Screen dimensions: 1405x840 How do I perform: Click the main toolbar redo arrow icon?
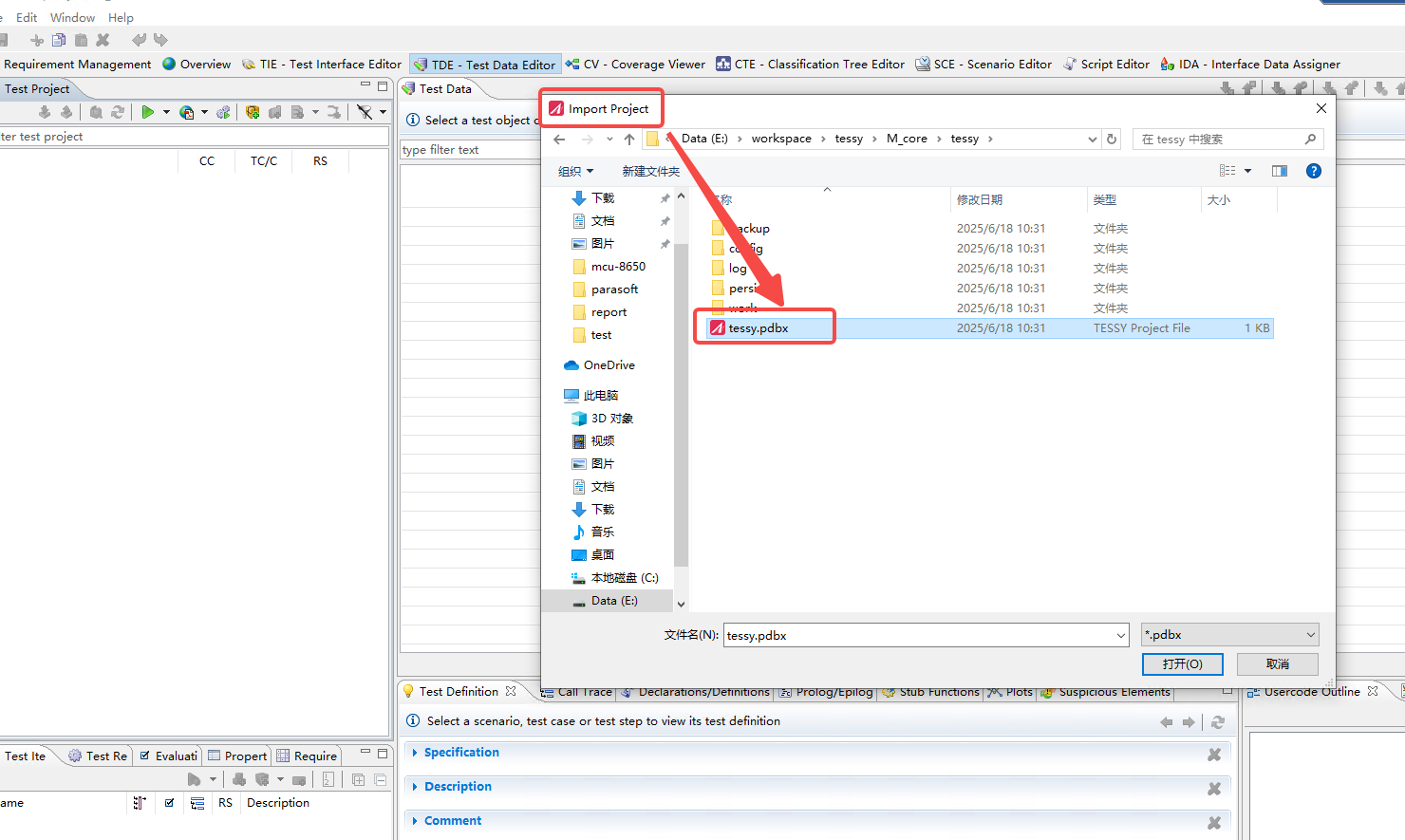point(160,40)
